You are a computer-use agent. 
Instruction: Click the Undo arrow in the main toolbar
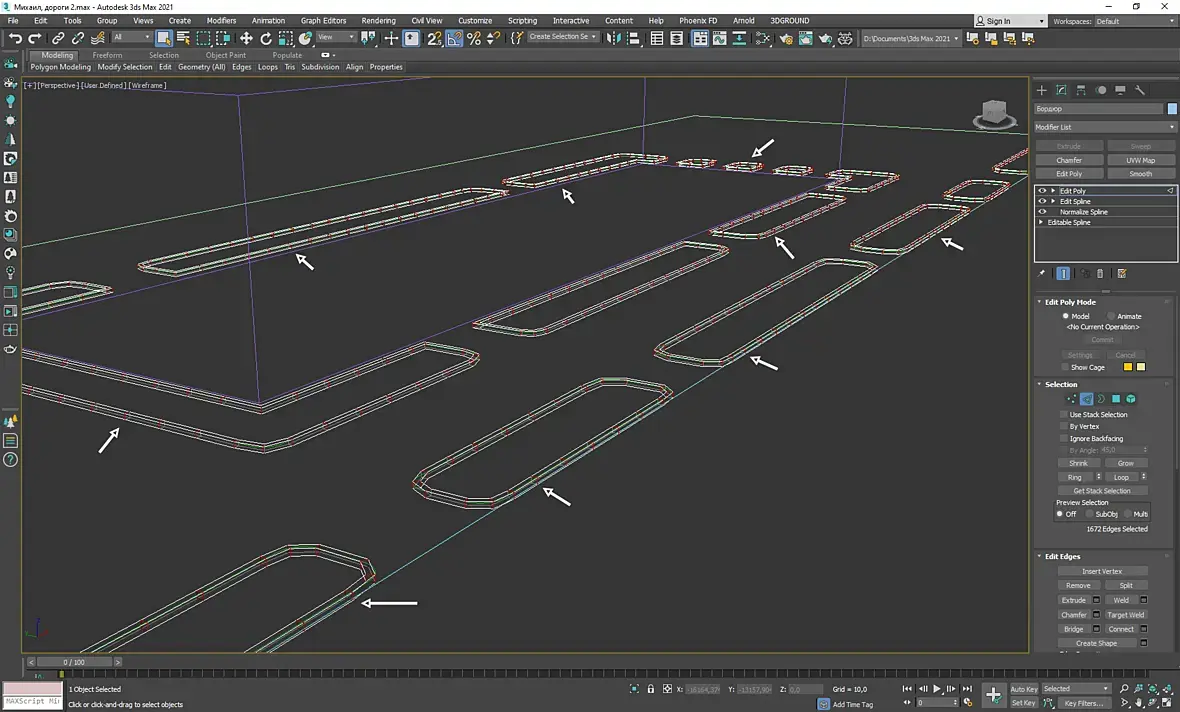coord(15,38)
